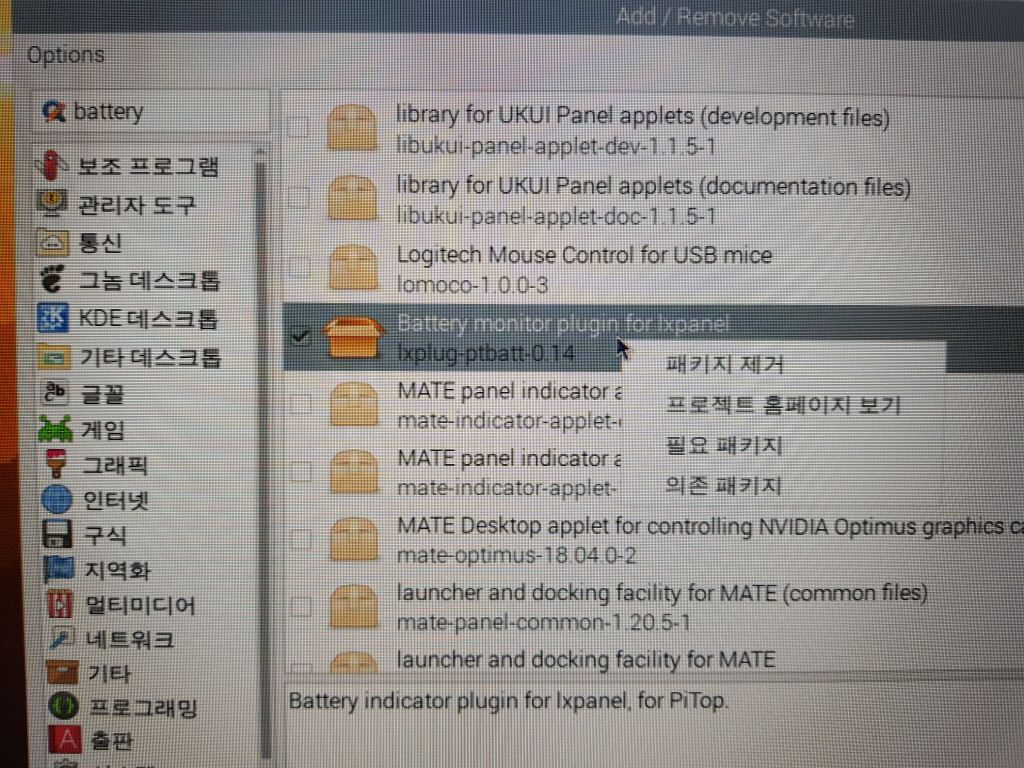
Task: Select the 보조 프로그램 category icon
Action: point(52,165)
